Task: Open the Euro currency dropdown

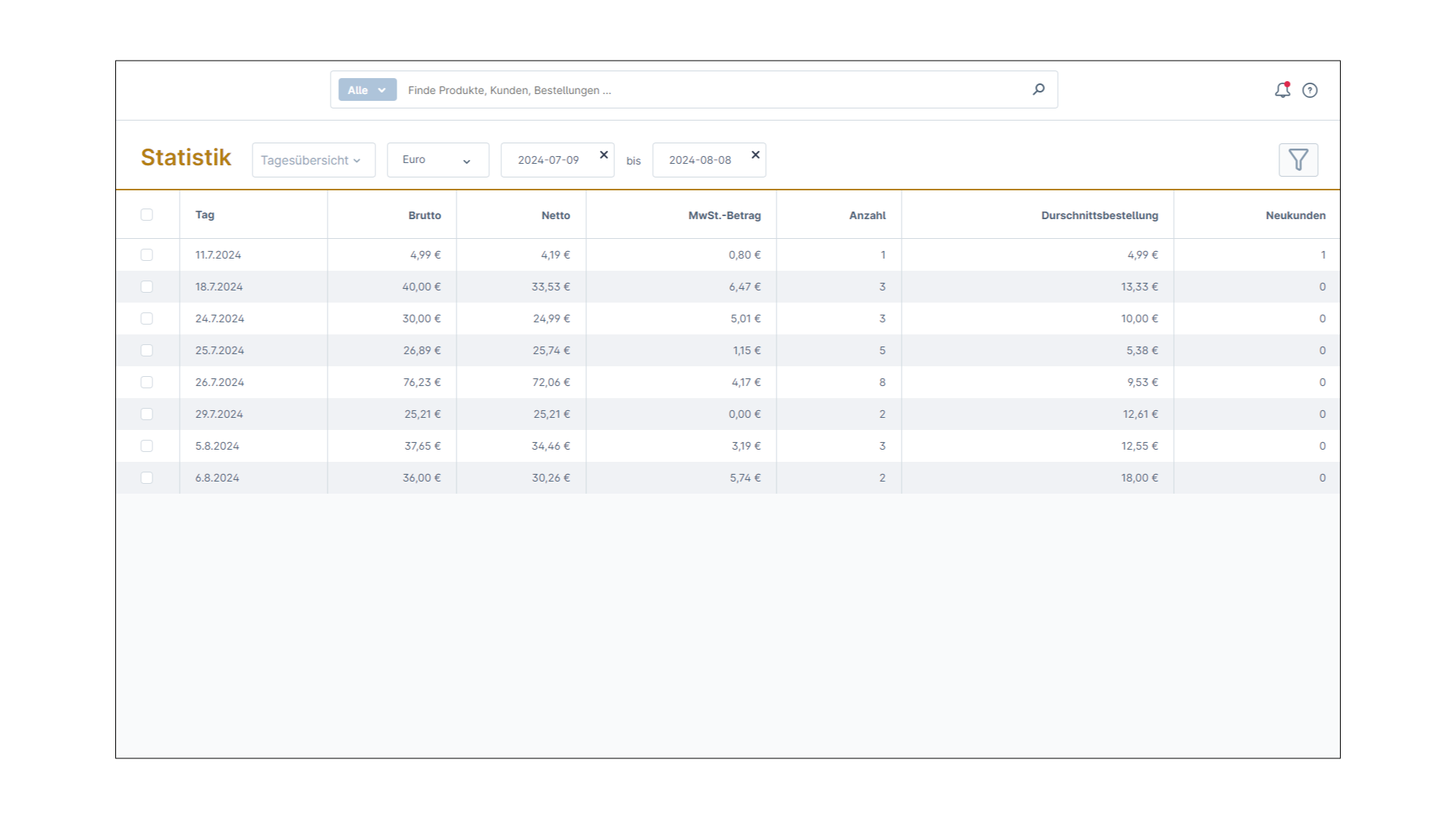Action: click(x=438, y=160)
